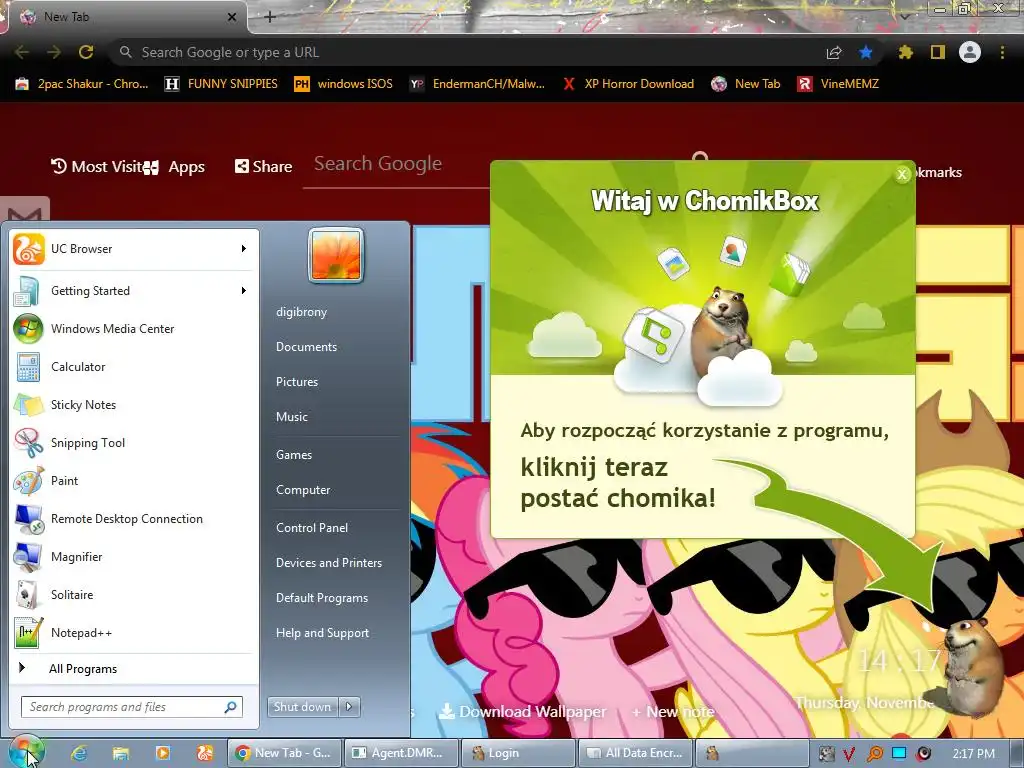1024x768 pixels.
Task: Open UC Browser in the taskbar
Action: pyautogui.click(x=204, y=753)
